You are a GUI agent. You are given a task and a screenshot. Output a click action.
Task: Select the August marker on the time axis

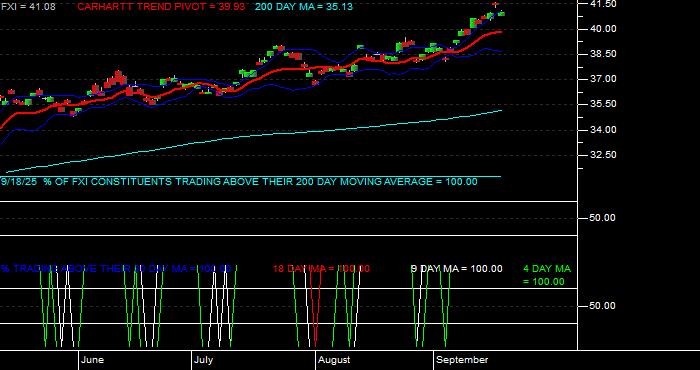334,360
